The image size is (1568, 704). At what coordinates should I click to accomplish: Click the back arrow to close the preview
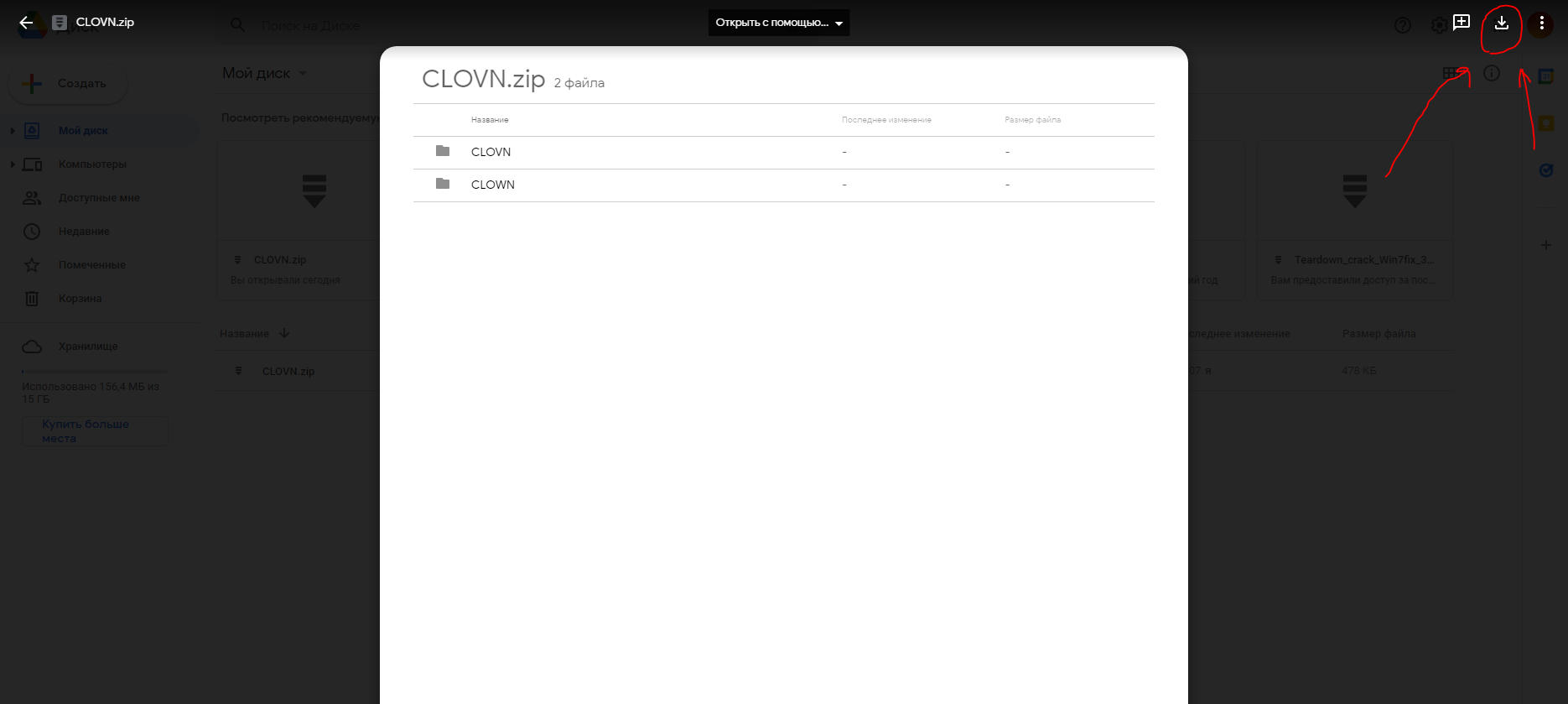(x=26, y=23)
